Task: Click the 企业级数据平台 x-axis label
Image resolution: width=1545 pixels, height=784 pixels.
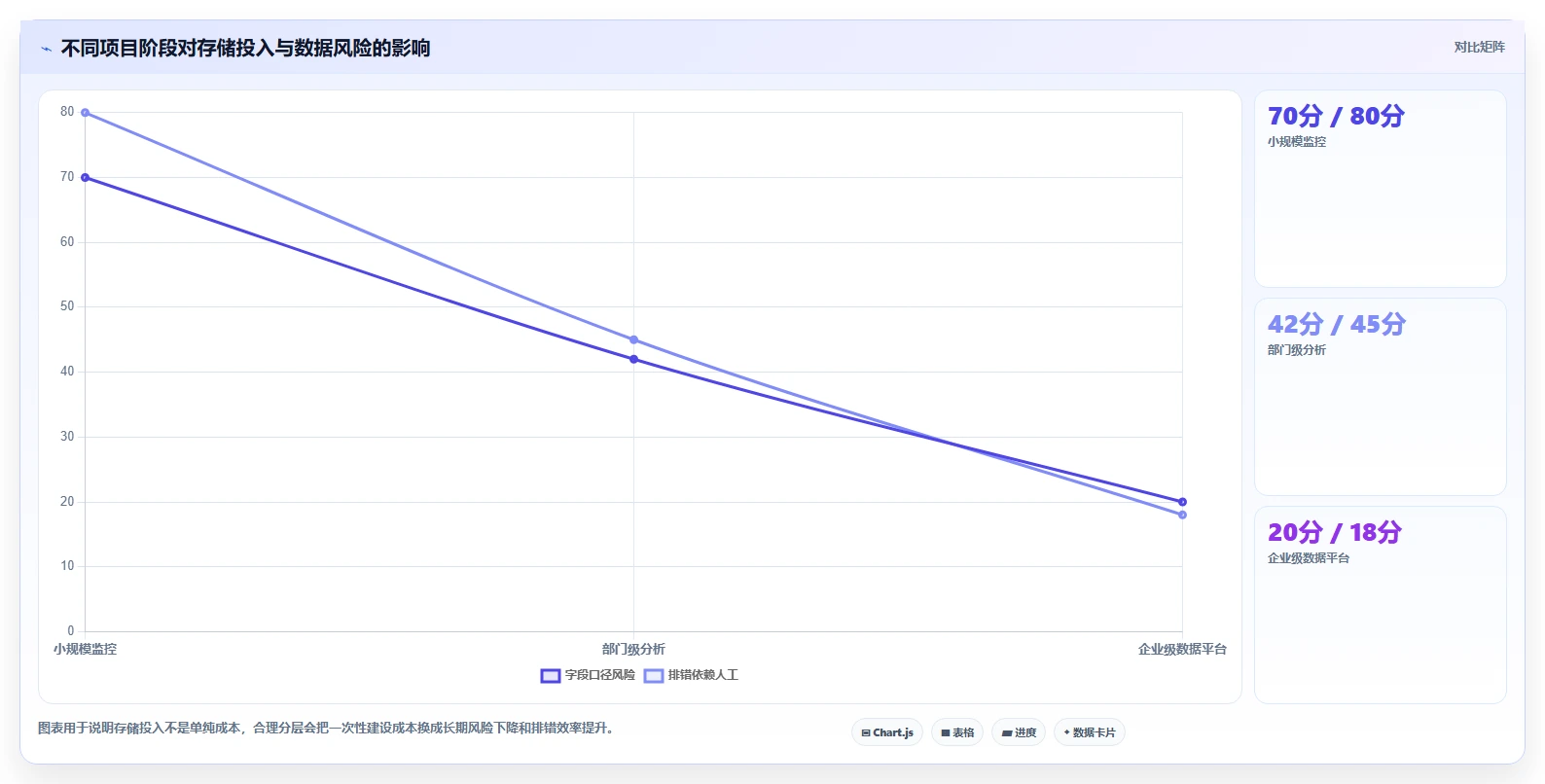Action: point(1182,649)
